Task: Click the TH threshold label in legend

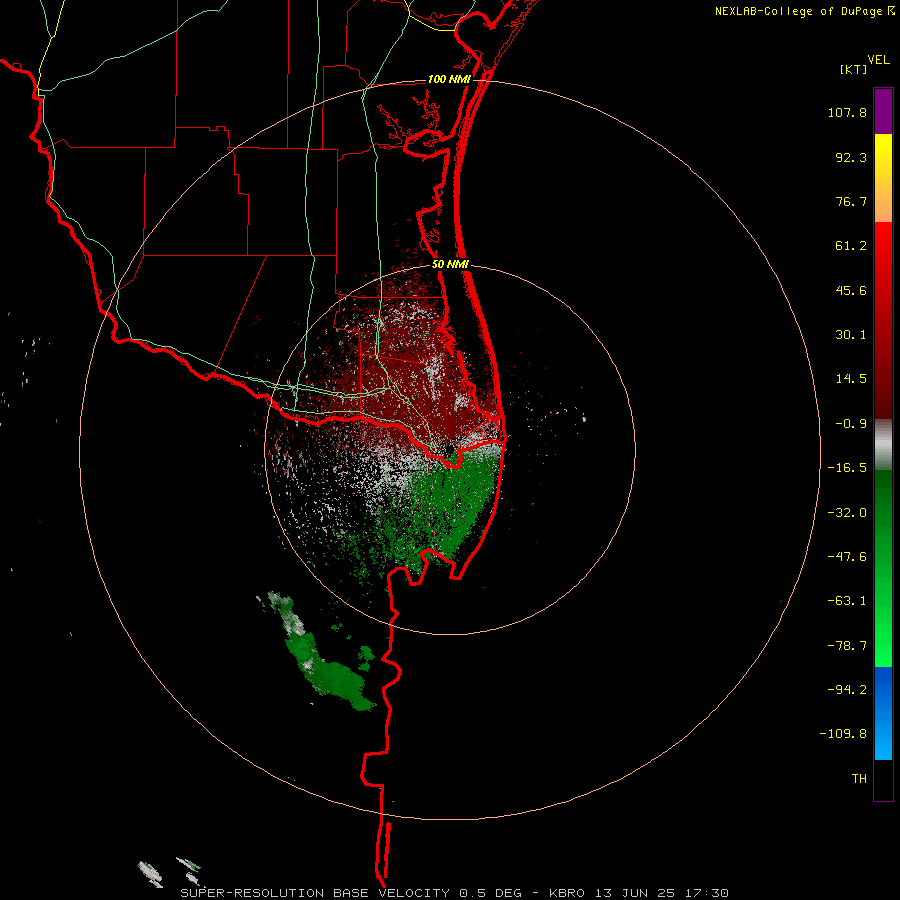Action: tap(859, 778)
